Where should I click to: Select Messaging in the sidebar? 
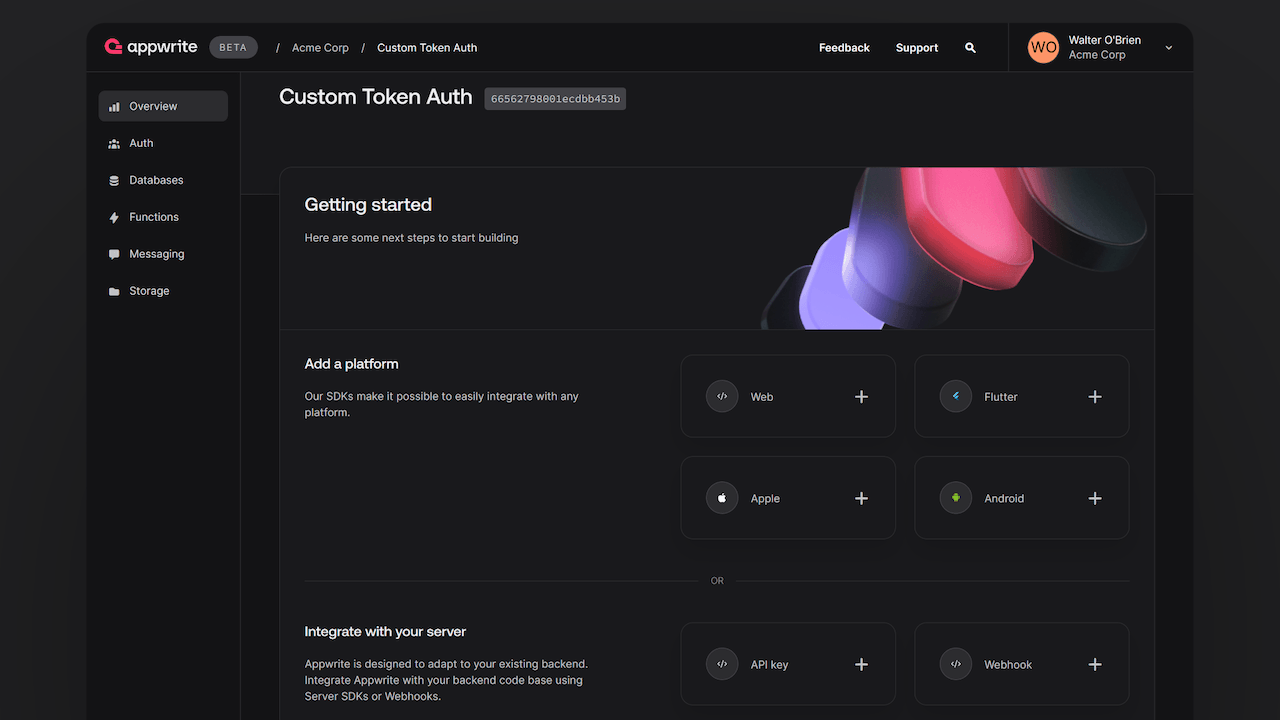[x=156, y=254]
